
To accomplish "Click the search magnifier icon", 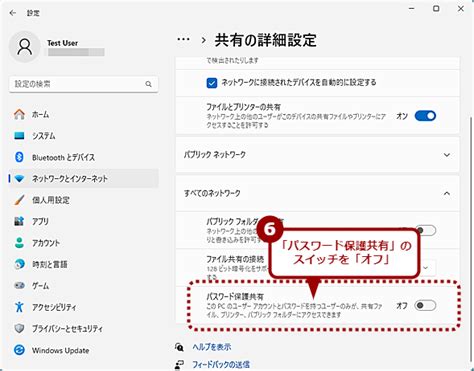I will (148, 84).
